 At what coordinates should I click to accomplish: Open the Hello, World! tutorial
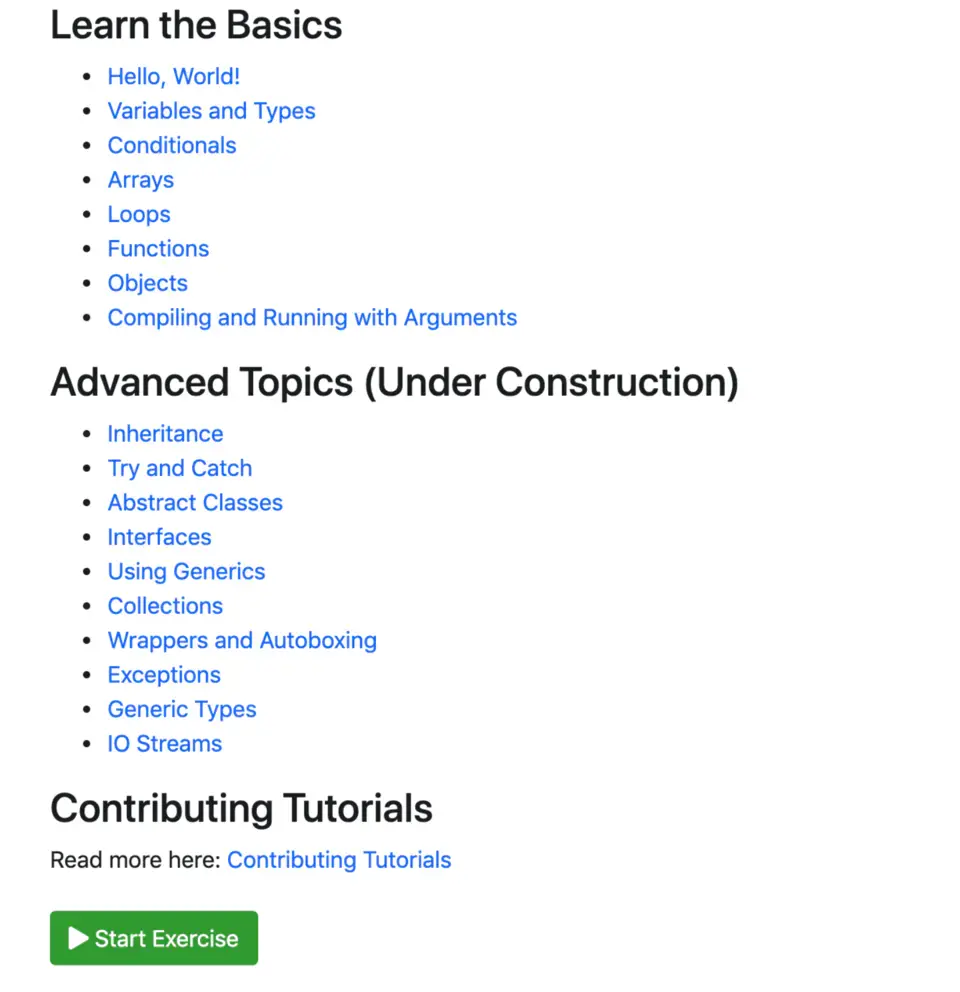(173, 77)
